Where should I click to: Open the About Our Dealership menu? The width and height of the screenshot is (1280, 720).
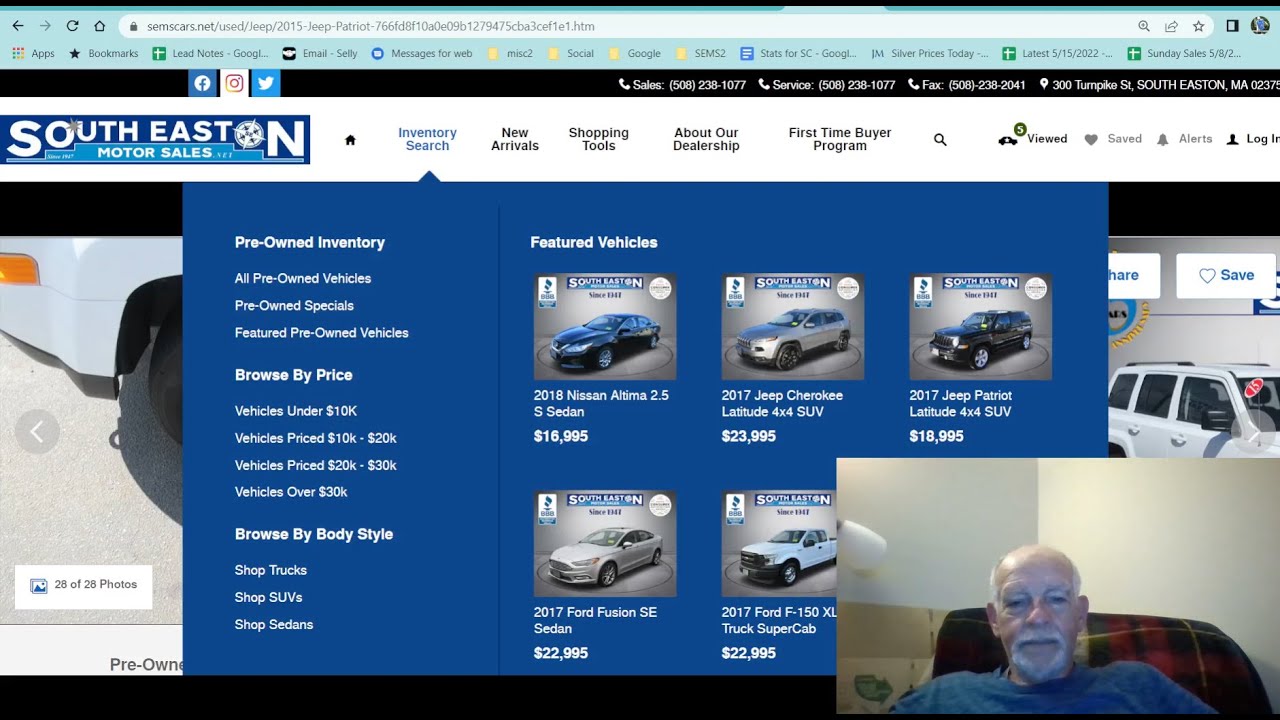tap(706, 139)
